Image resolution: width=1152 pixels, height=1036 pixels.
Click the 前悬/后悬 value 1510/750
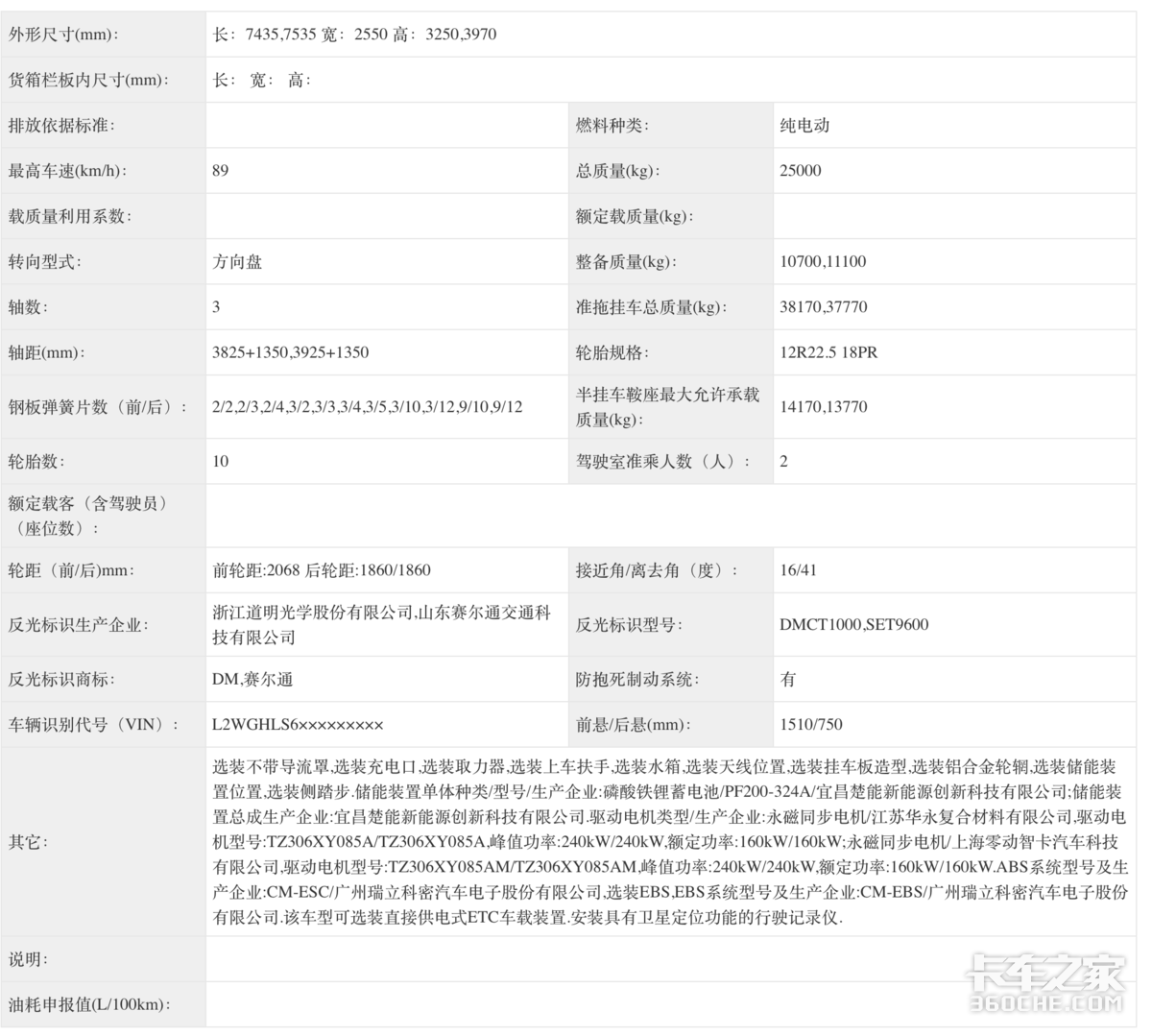811,725
